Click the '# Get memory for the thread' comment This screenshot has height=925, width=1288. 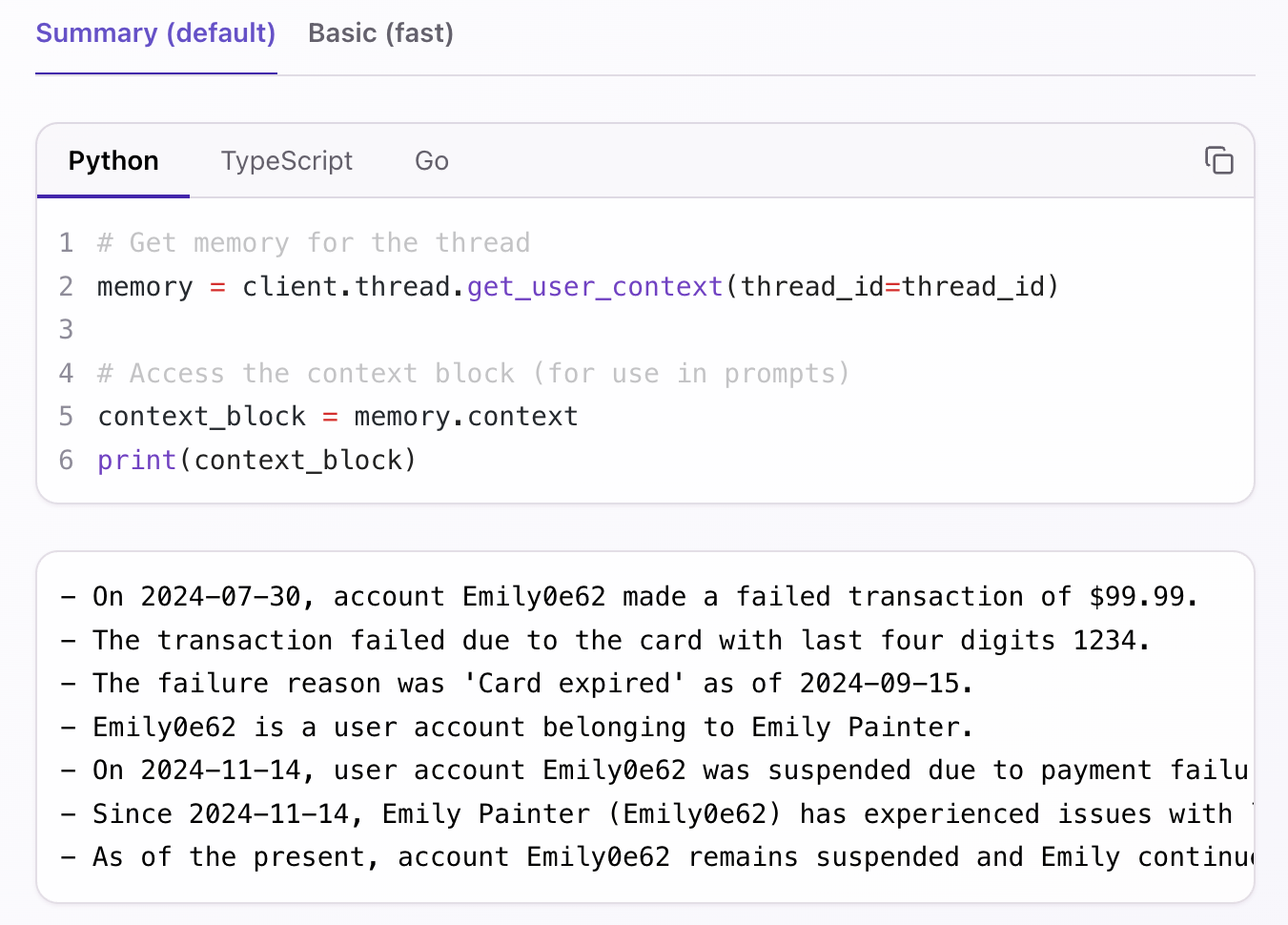coord(314,243)
